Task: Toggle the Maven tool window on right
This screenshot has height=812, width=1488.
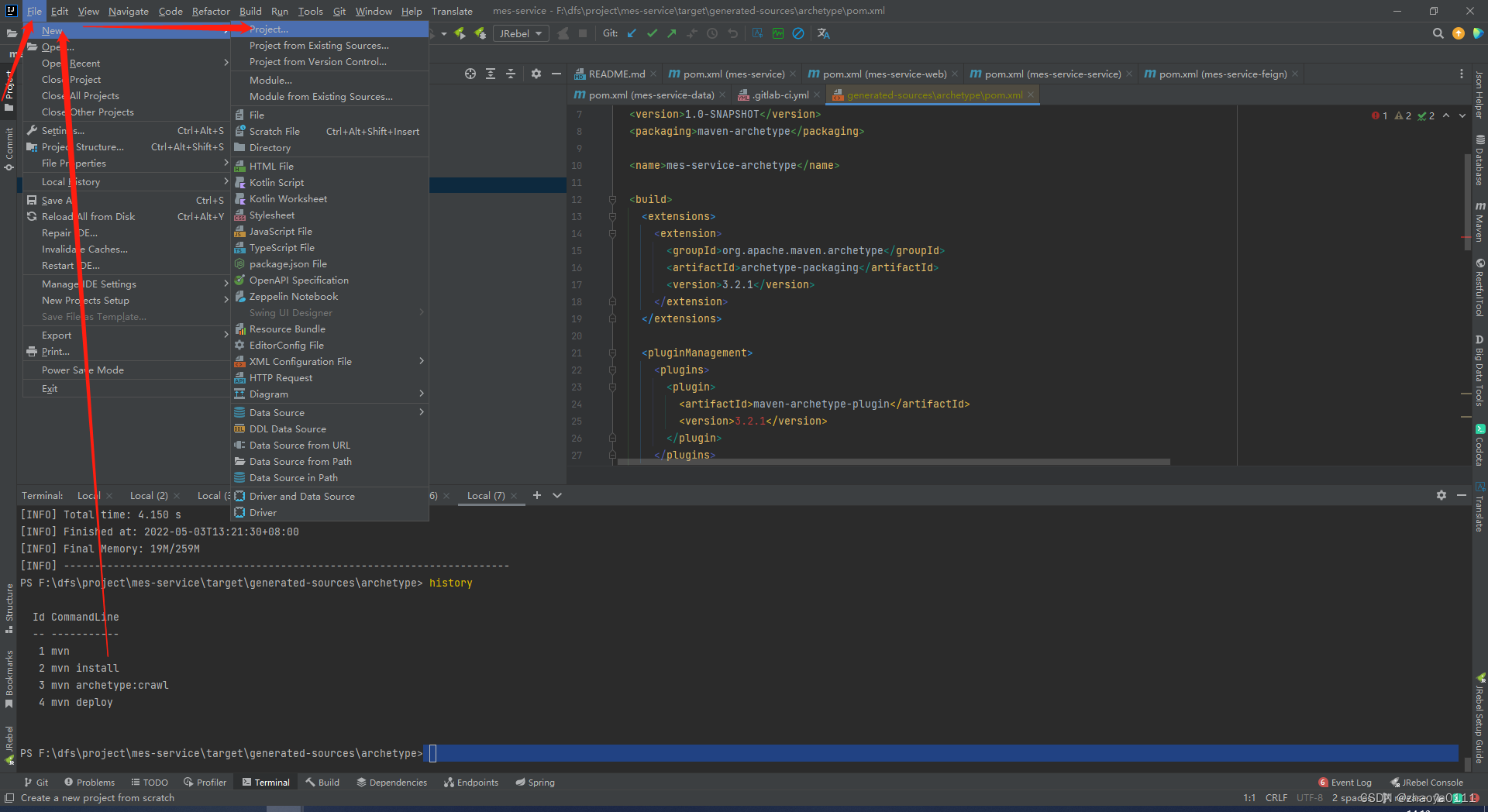Action: (x=1479, y=222)
